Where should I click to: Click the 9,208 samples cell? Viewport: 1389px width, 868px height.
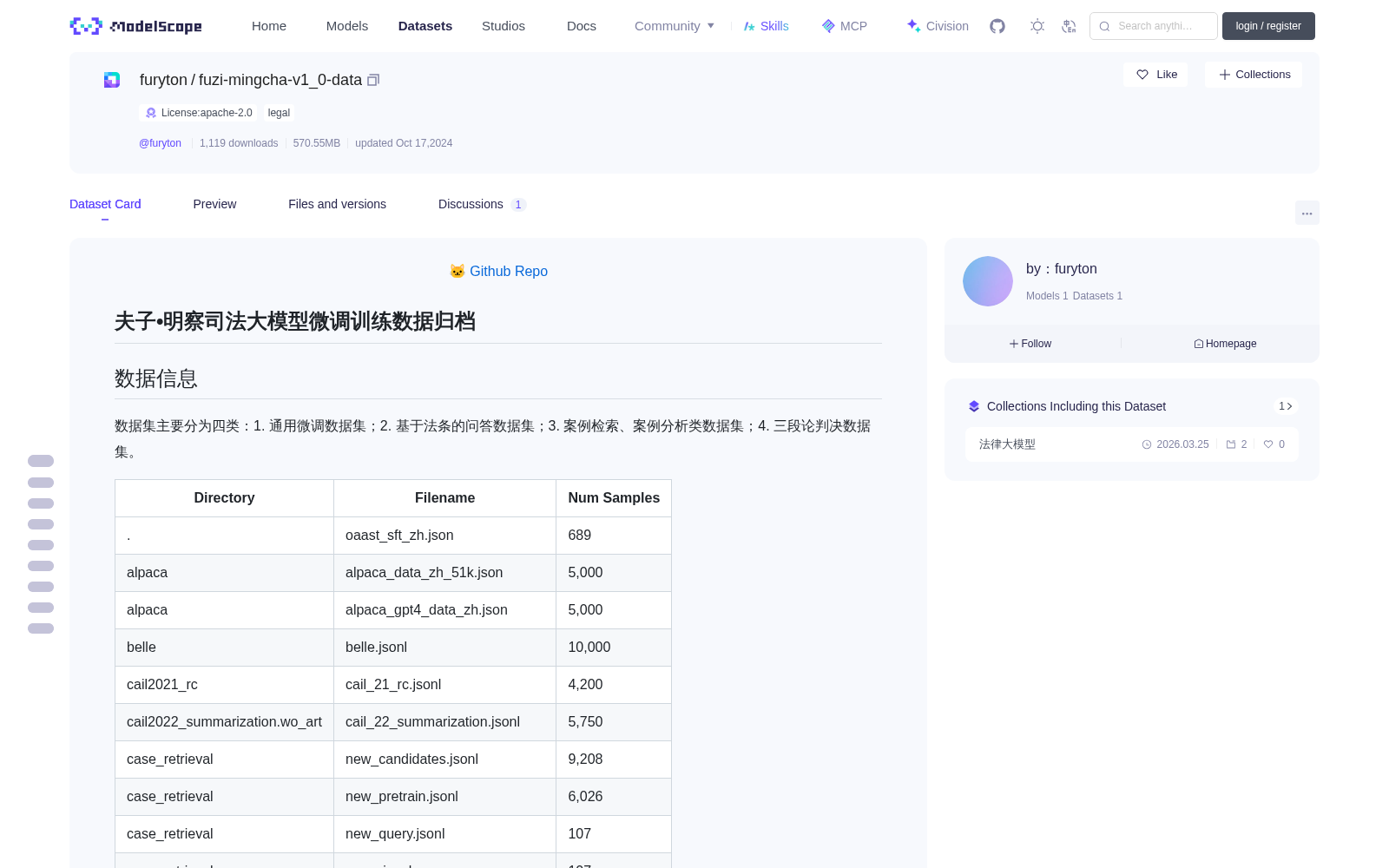(x=614, y=759)
